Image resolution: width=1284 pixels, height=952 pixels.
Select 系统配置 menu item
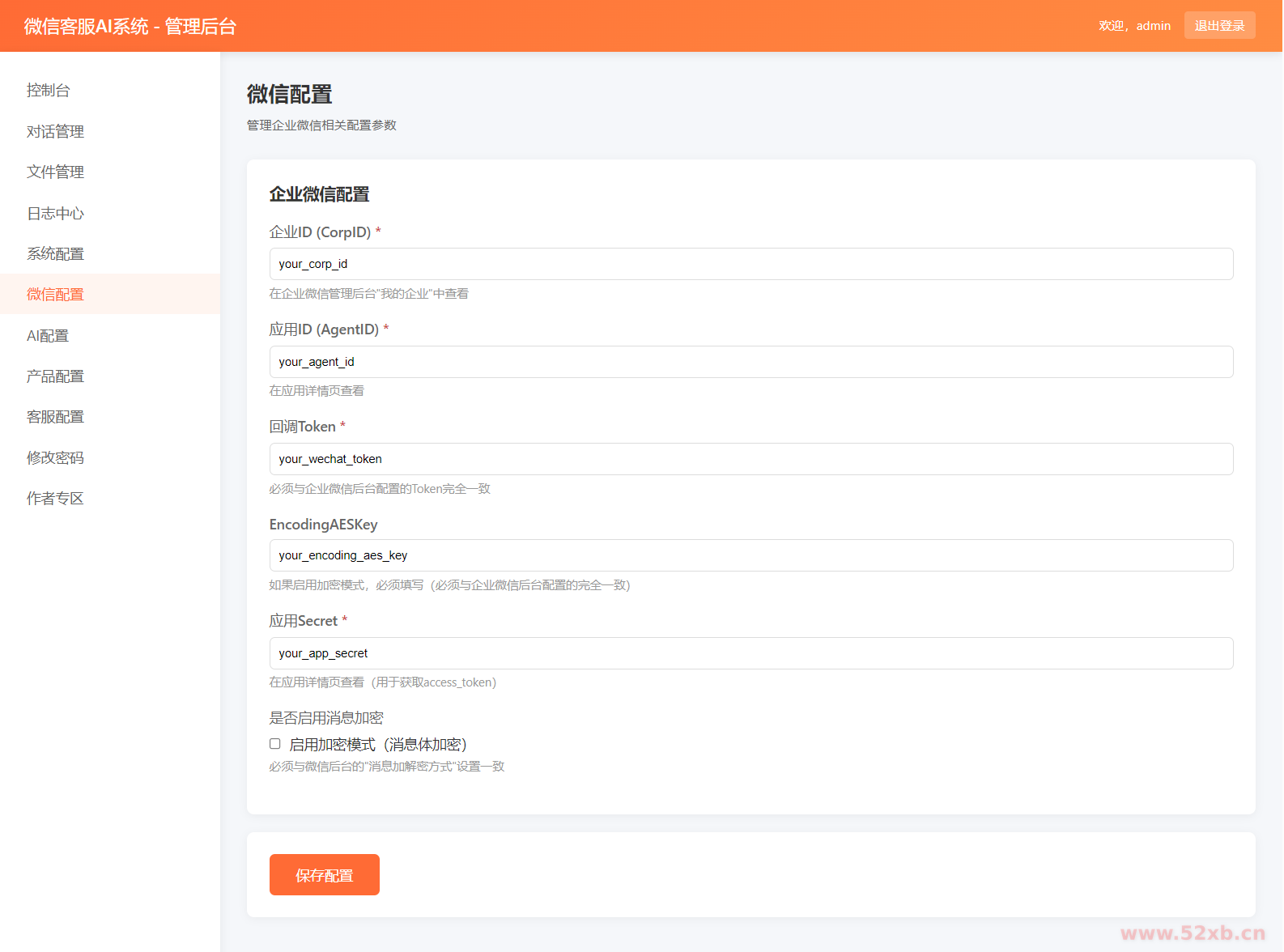[55, 253]
